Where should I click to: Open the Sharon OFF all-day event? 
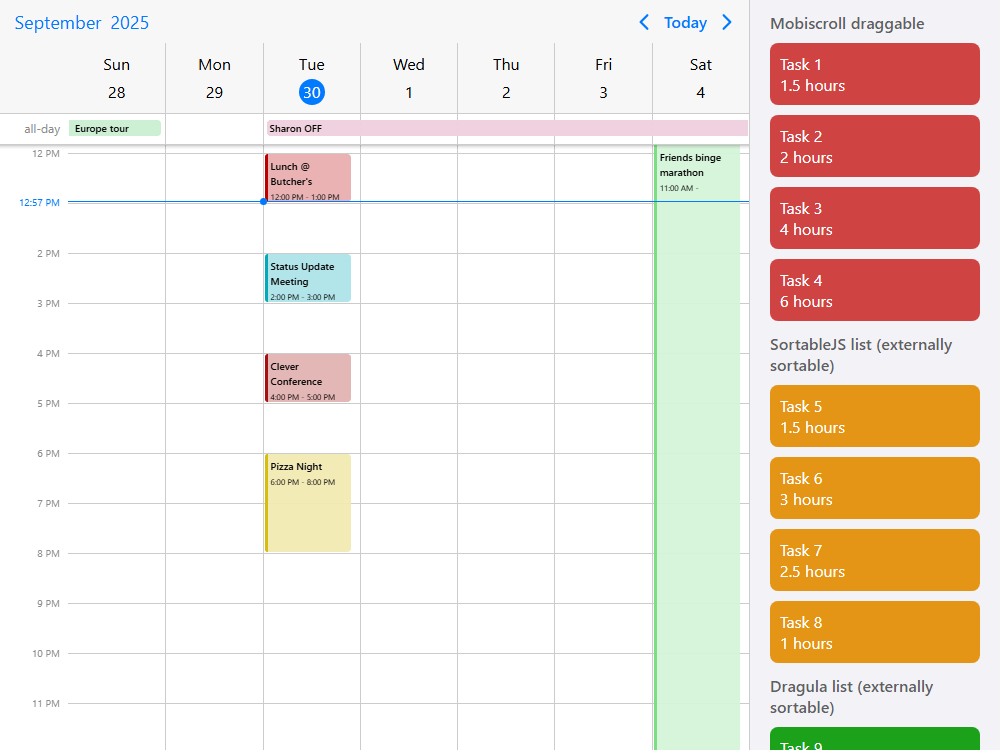[506, 128]
